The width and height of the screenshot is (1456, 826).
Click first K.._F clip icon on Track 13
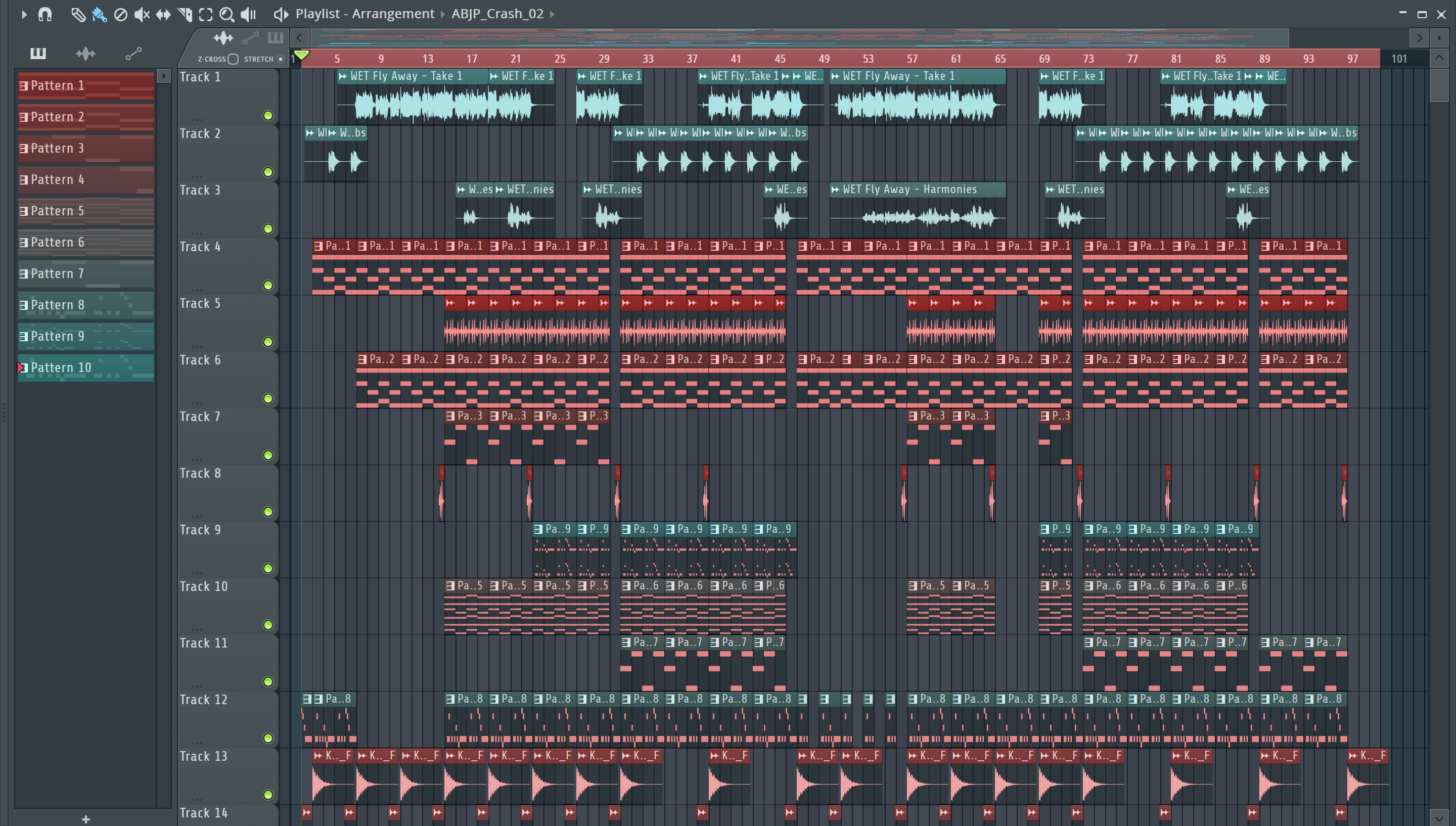(x=318, y=756)
